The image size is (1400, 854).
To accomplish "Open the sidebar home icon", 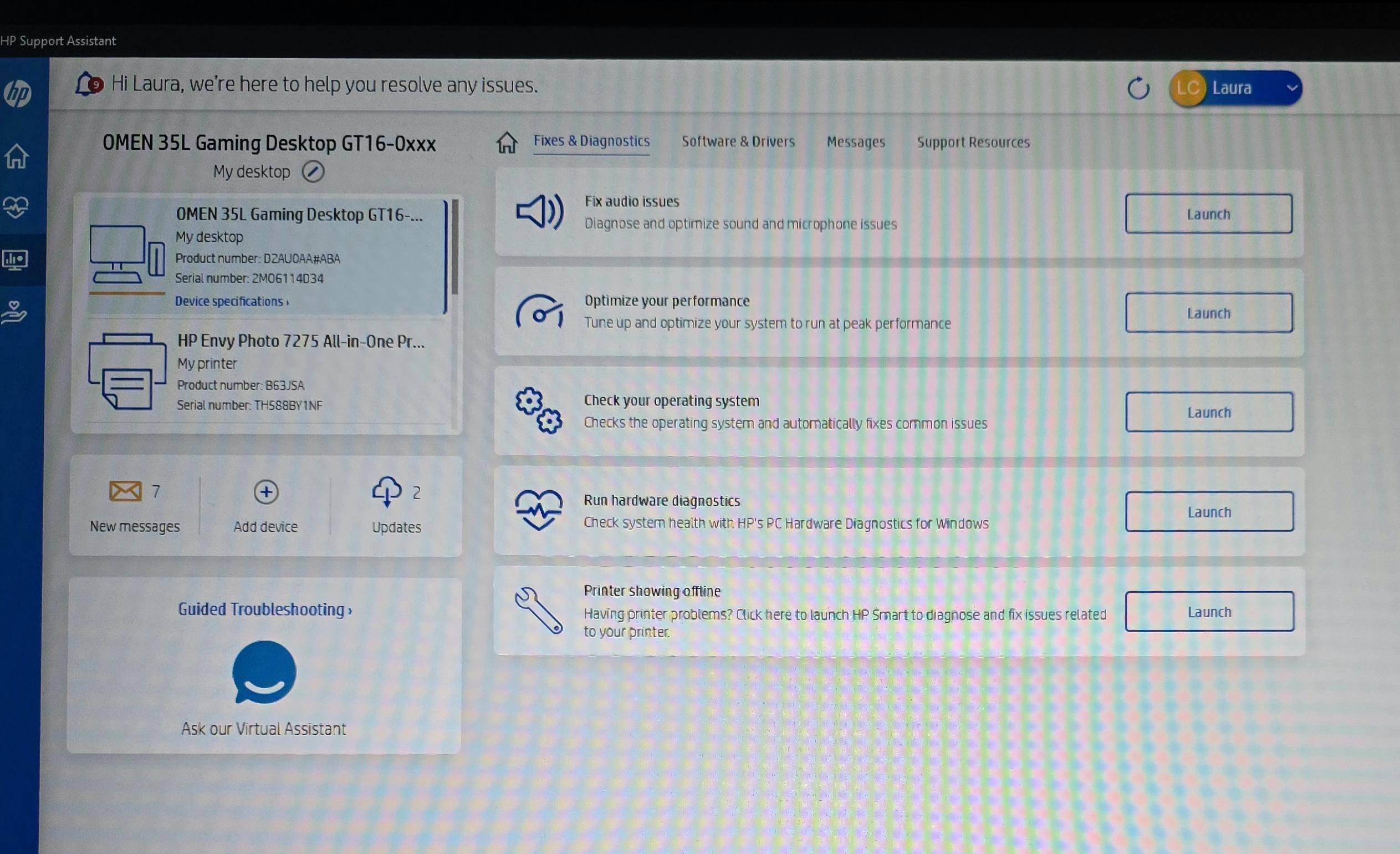I will pos(17,156).
